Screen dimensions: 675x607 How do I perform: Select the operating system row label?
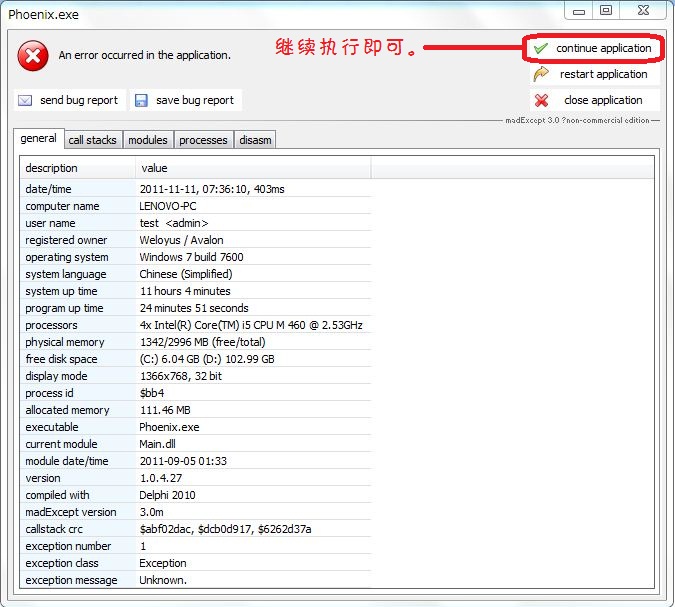click(67, 257)
